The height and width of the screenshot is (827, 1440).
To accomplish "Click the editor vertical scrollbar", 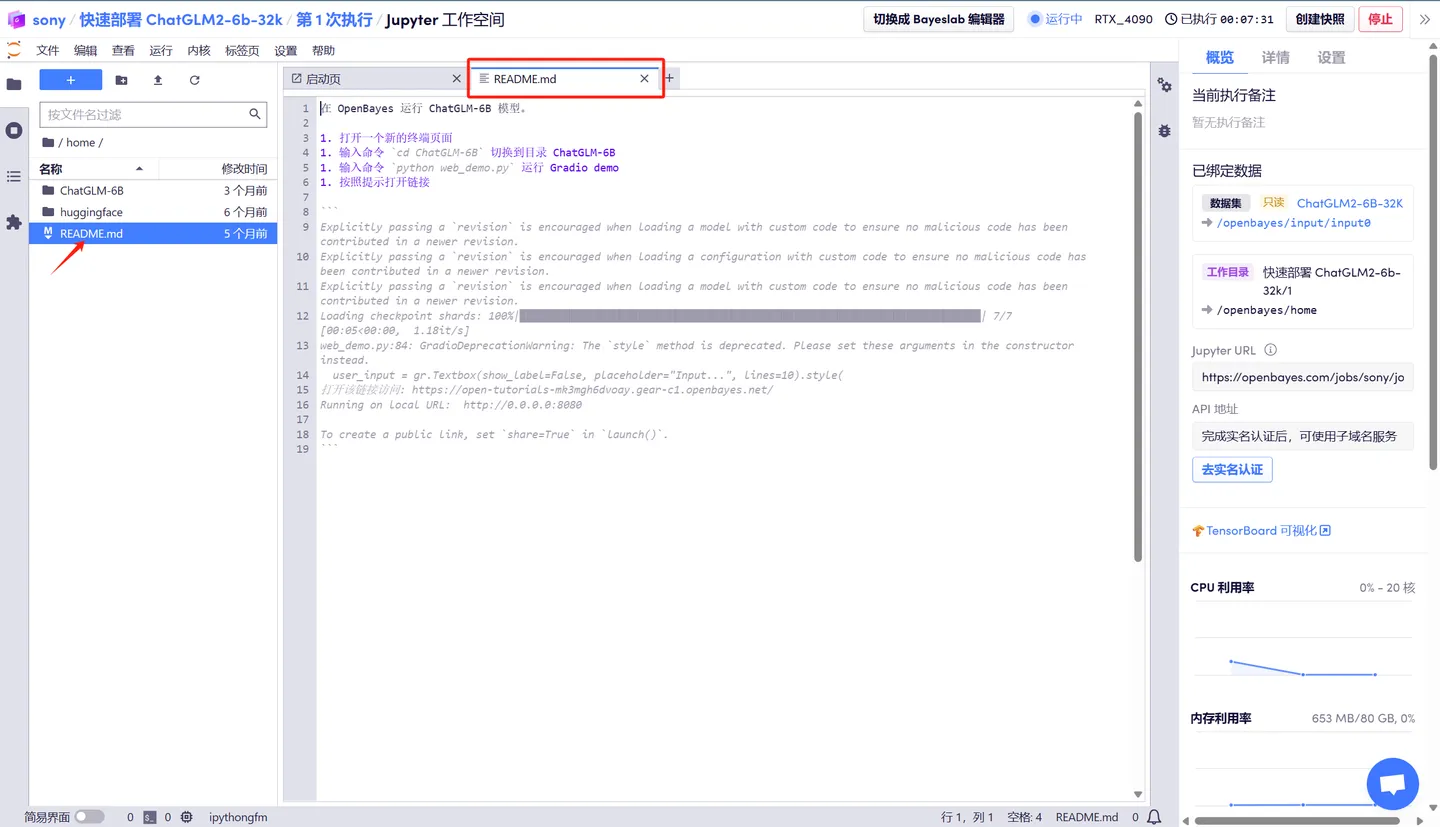I will point(1138,335).
